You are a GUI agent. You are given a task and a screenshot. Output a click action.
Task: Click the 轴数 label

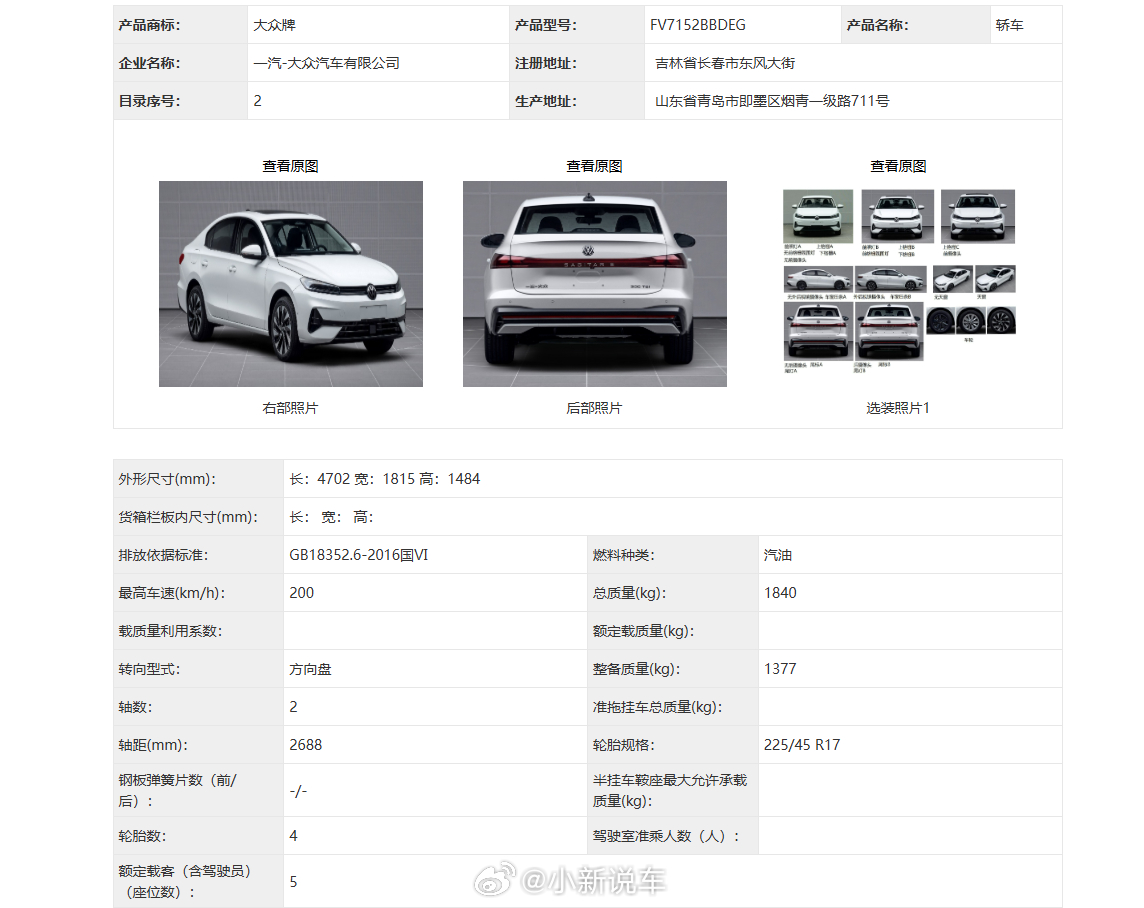pyautogui.click(x=135, y=706)
